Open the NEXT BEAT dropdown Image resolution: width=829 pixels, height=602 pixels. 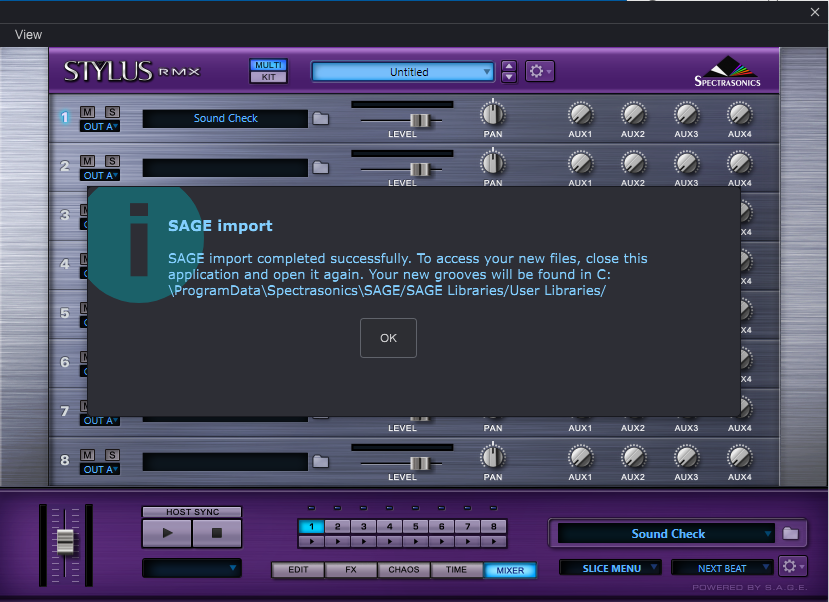[722, 568]
